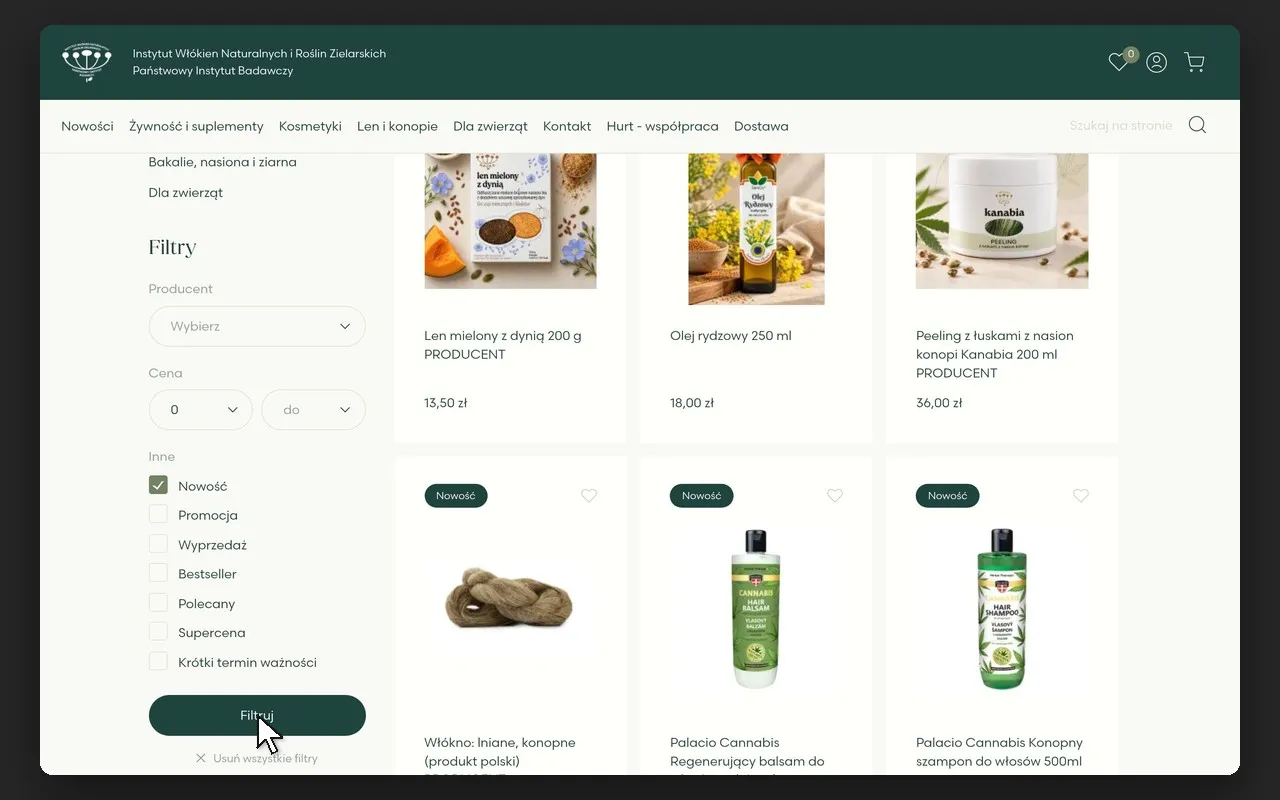Open Len mielony z dynią 200 g product
Viewport: 1280px width, 800px height.
click(503, 345)
